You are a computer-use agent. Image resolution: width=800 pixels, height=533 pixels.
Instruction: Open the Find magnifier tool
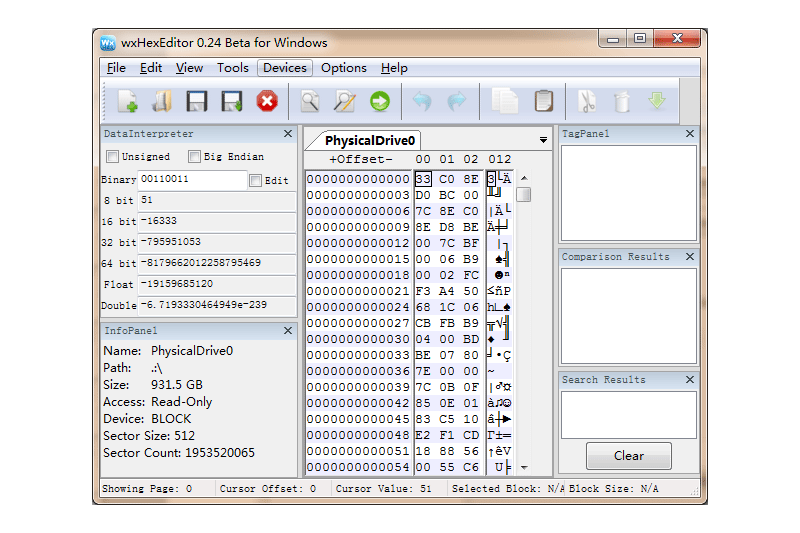[x=310, y=101]
